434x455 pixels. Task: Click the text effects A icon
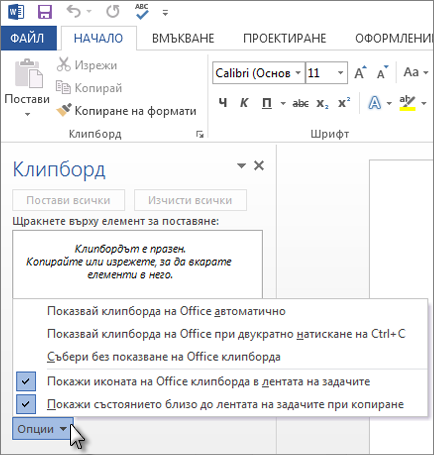tap(375, 103)
